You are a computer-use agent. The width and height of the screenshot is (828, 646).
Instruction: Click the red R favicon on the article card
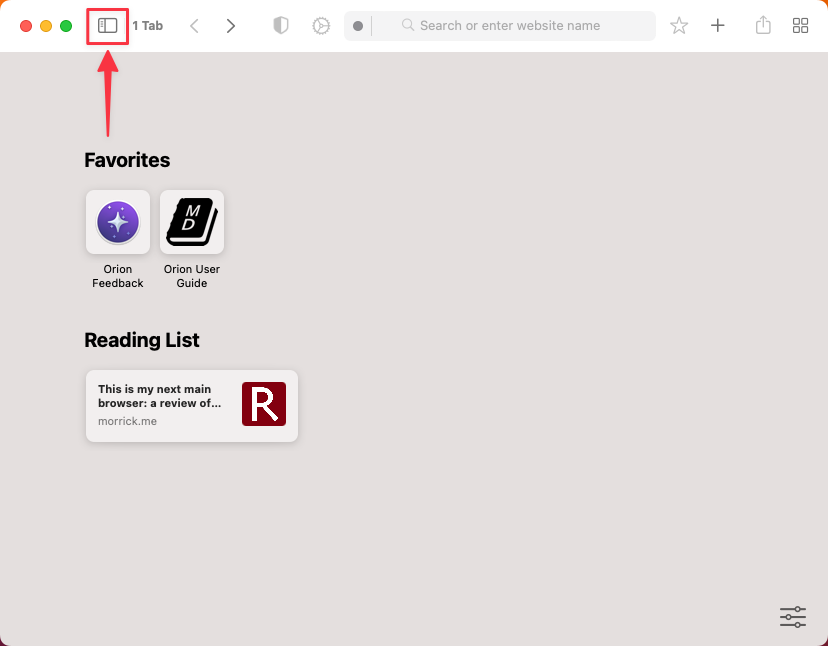point(263,404)
